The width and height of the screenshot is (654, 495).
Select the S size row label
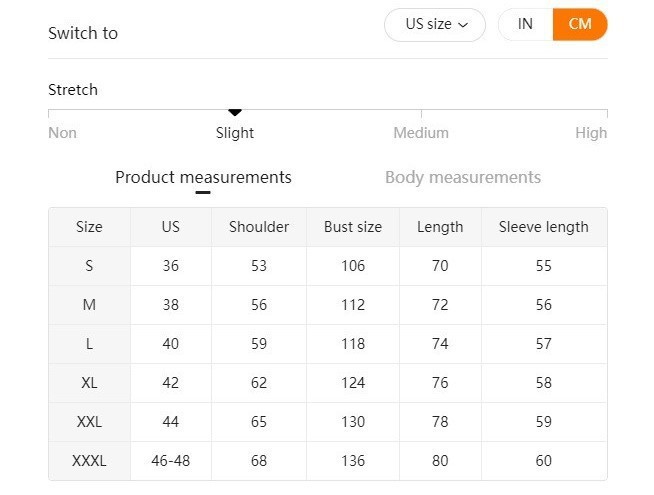click(x=89, y=266)
